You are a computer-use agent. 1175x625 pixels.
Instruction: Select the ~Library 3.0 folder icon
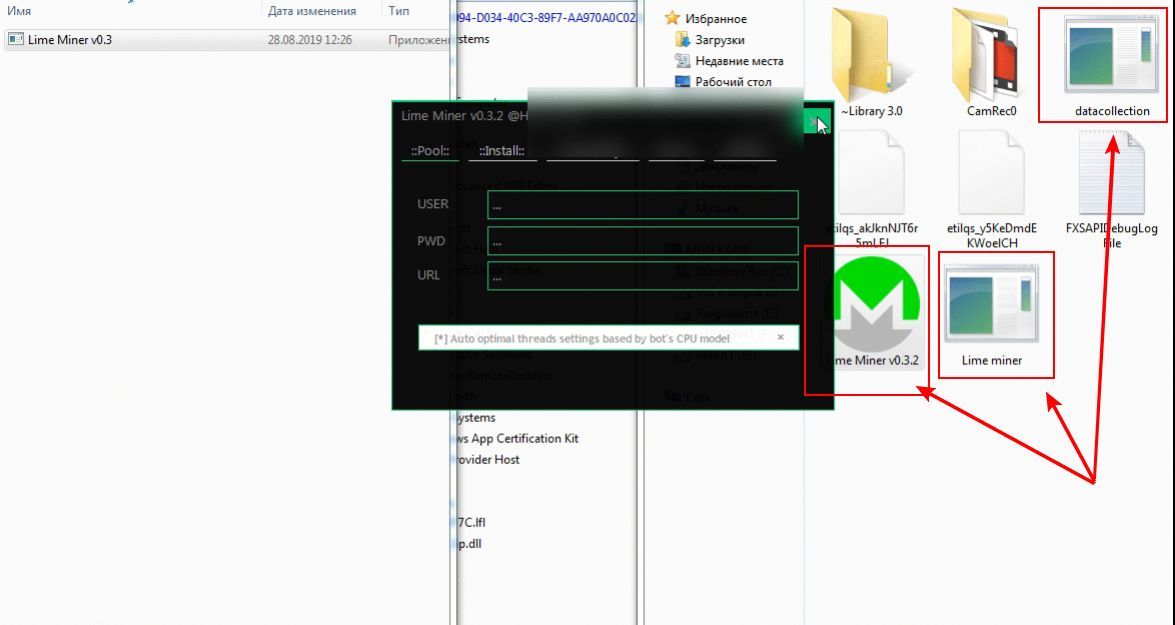871,55
